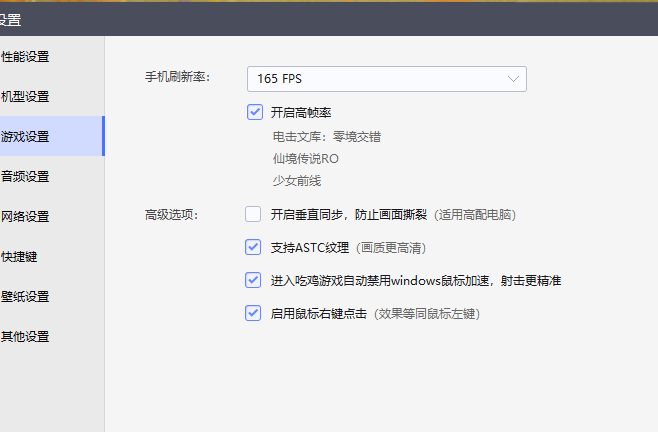This screenshot has height=432, width=658.
Task: Go to the 音频设置 tab
Action: 27,177
